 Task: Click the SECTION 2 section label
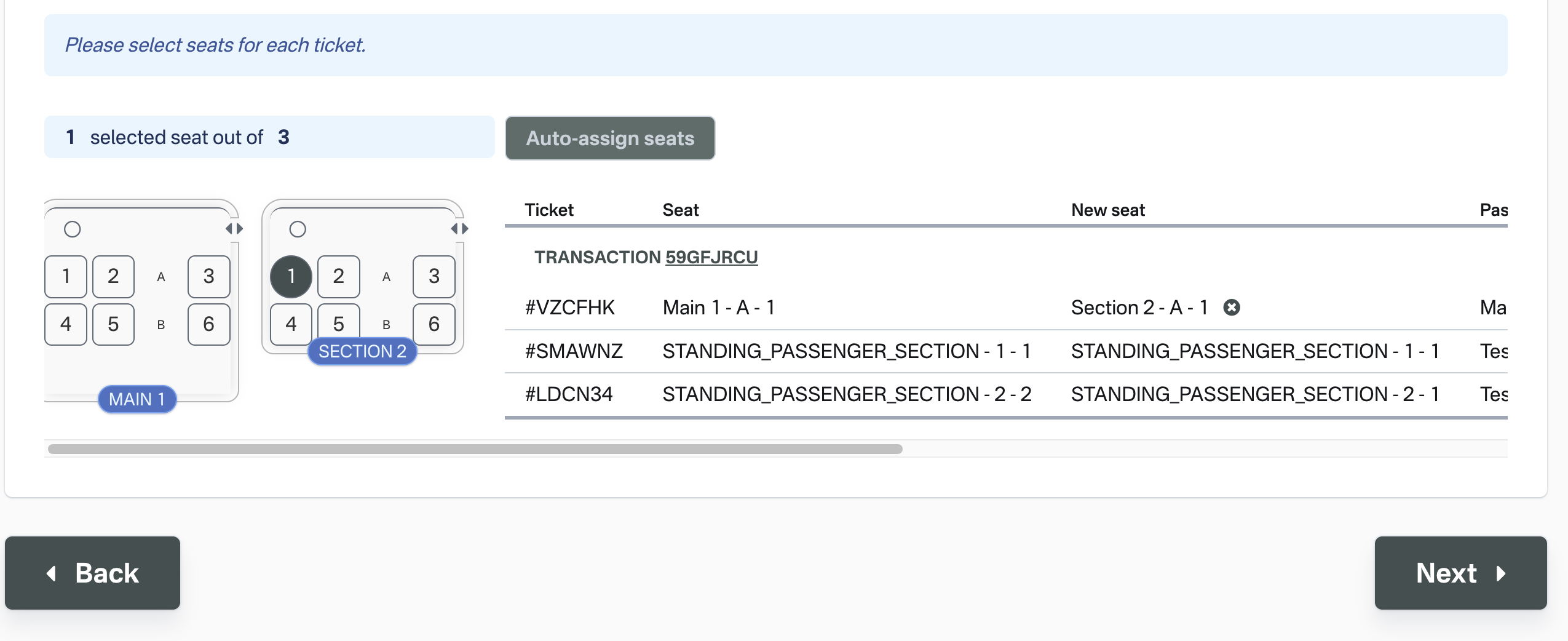[x=362, y=351]
